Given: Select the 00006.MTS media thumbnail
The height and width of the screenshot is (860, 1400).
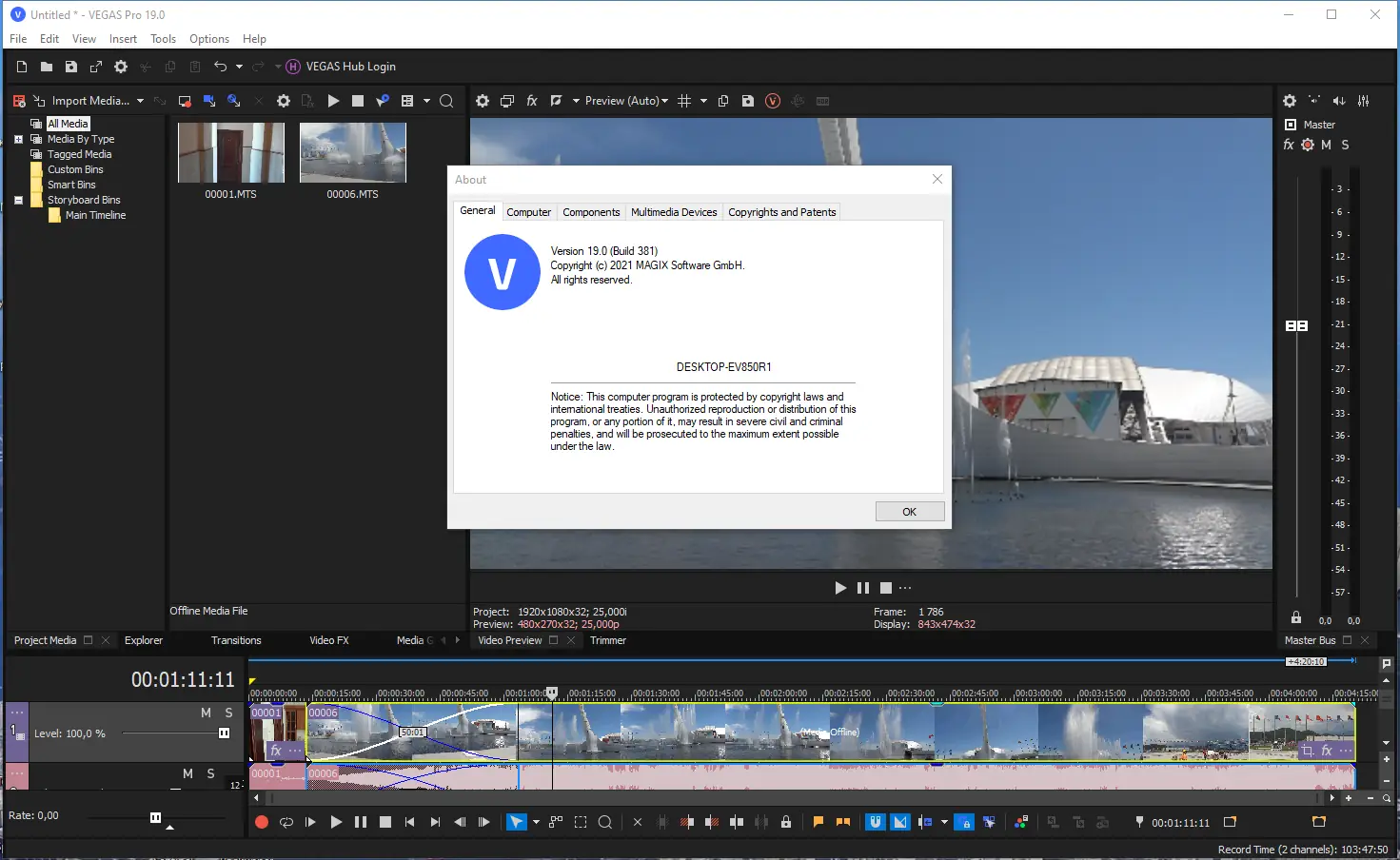Looking at the screenshot, I should [353, 152].
